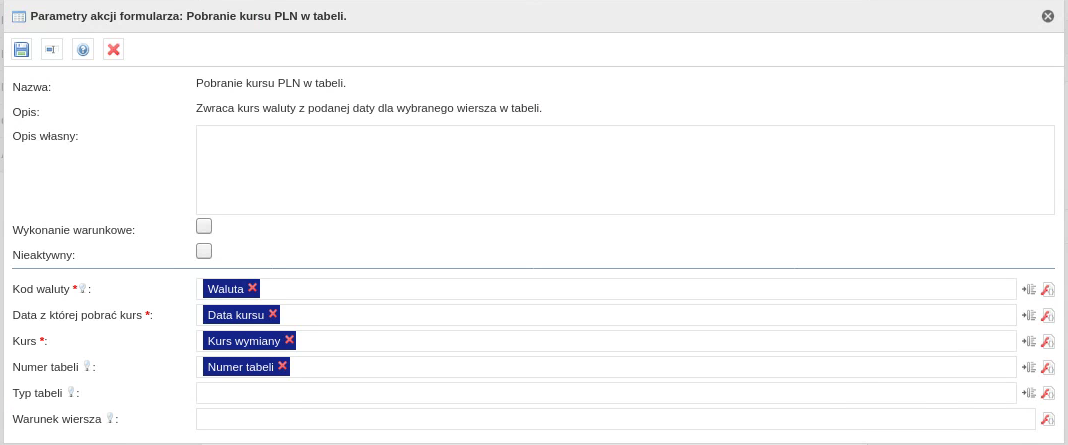1068x445 pixels.
Task: Open variable picker for Kod waluty row
Action: point(1029,289)
